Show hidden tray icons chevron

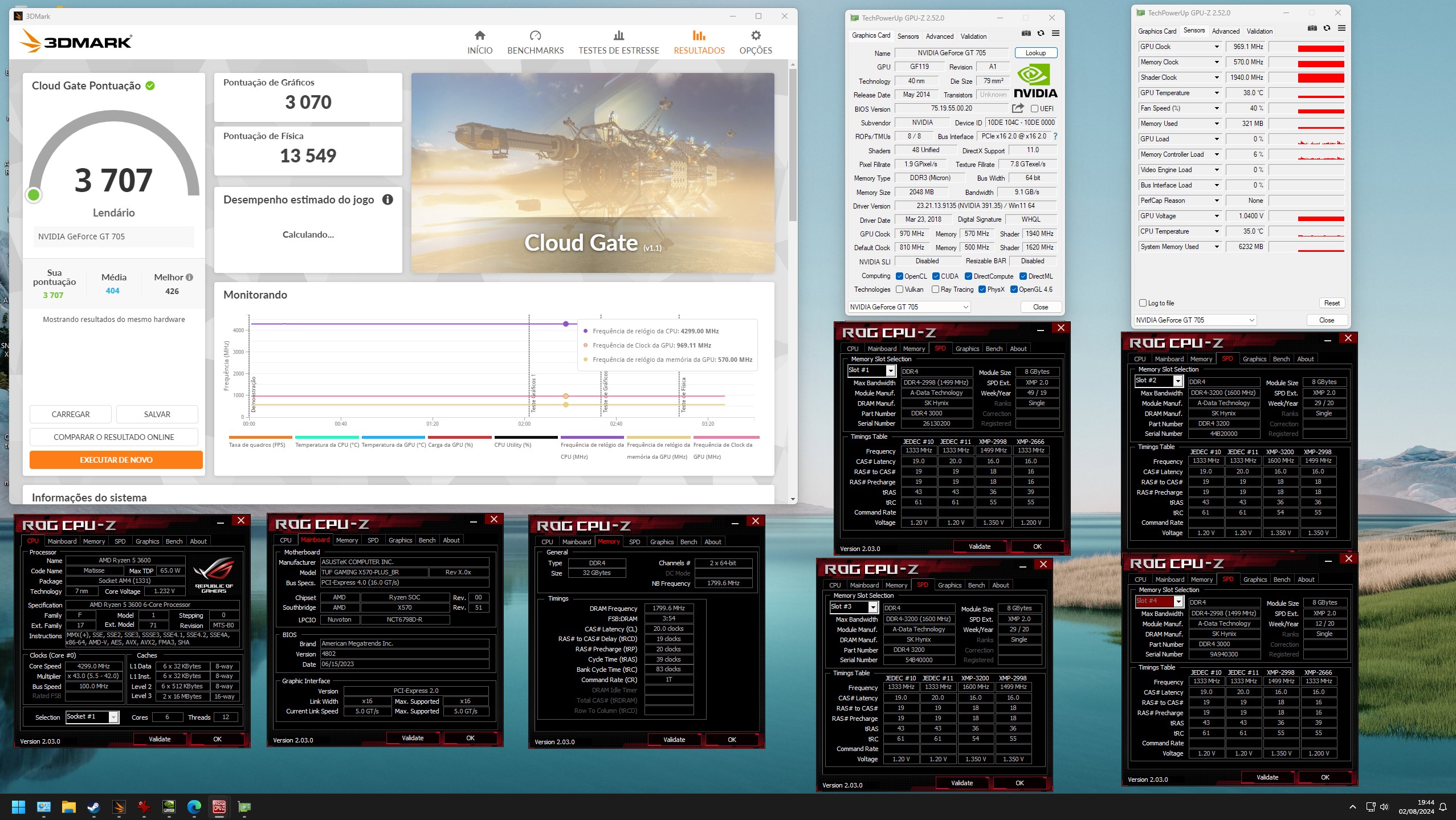coord(1353,807)
